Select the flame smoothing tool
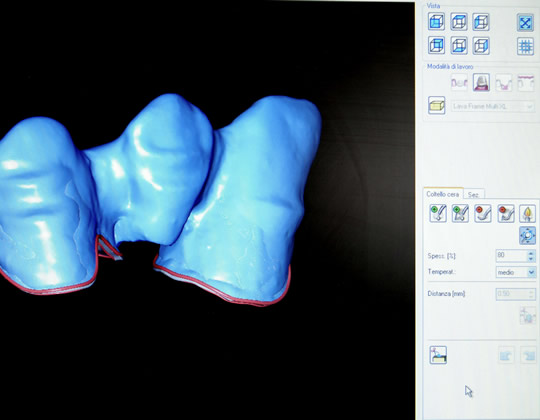 (x=528, y=213)
